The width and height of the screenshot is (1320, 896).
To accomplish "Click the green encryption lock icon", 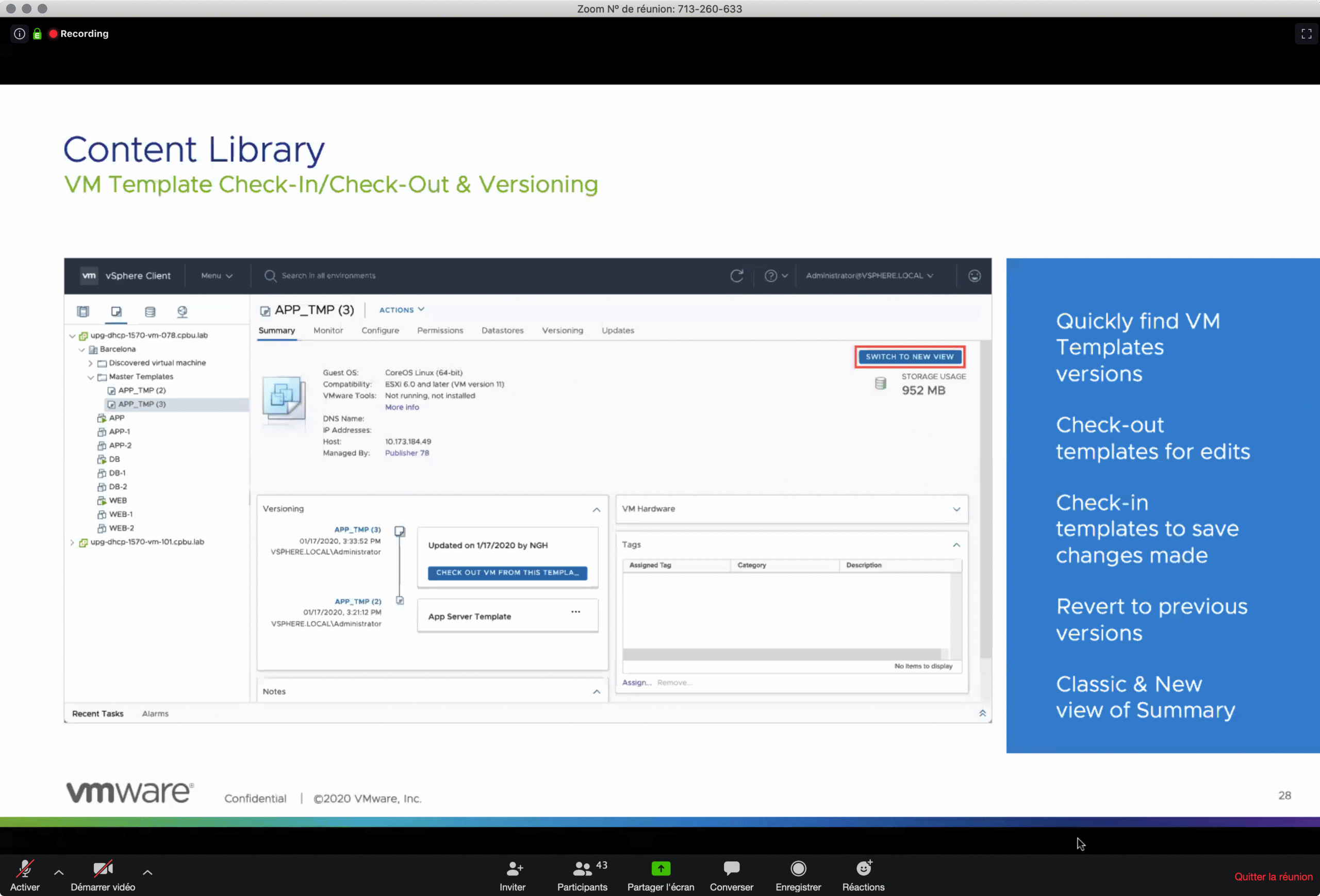I will (x=37, y=34).
